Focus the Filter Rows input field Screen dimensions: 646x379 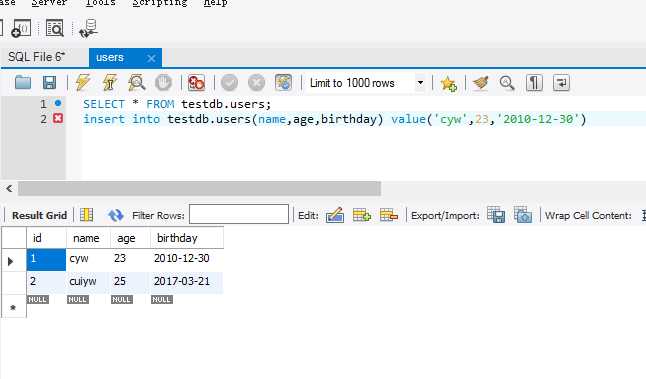pyautogui.click(x=239, y=214)
